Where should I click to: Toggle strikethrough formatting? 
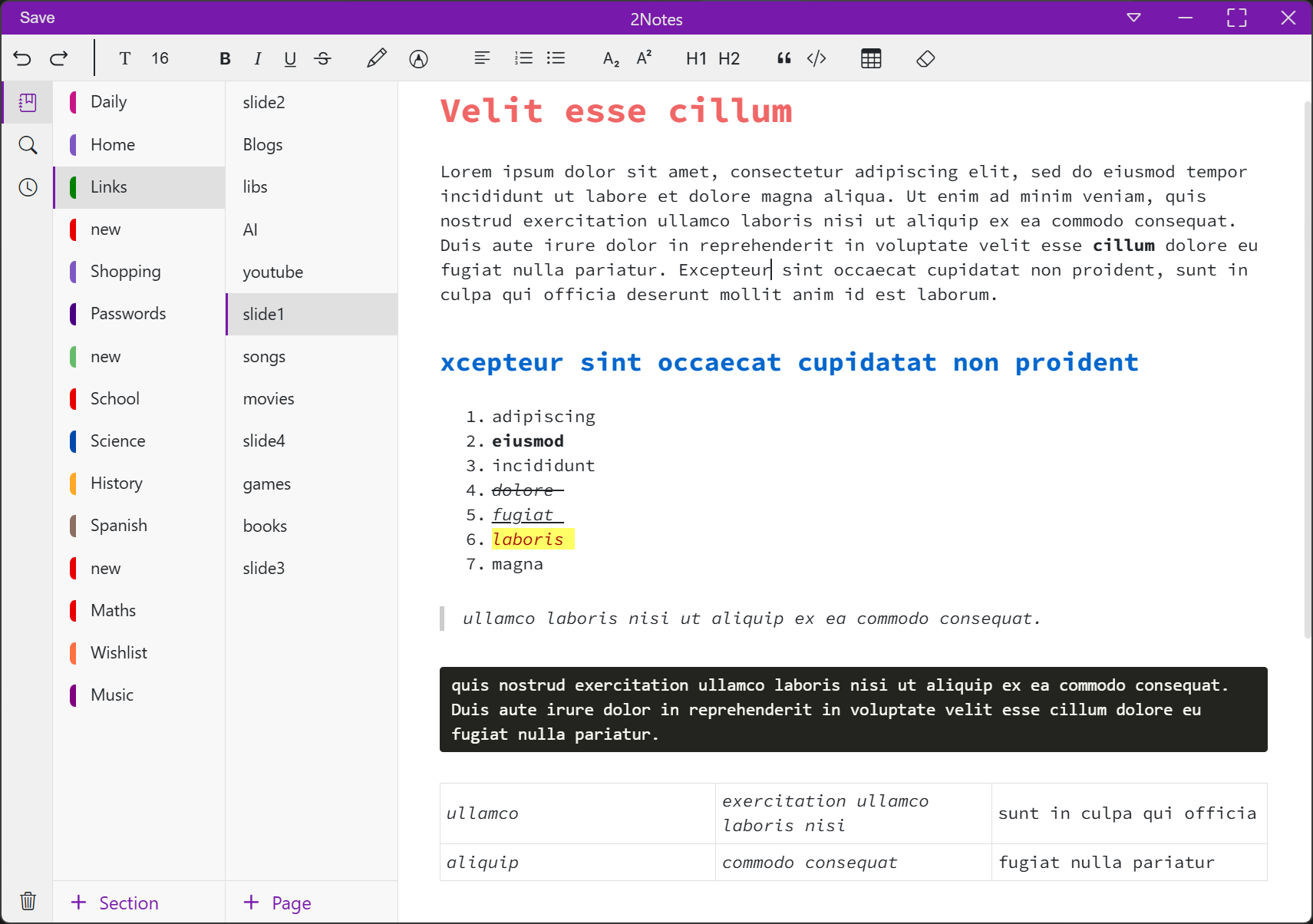point(323,58)
